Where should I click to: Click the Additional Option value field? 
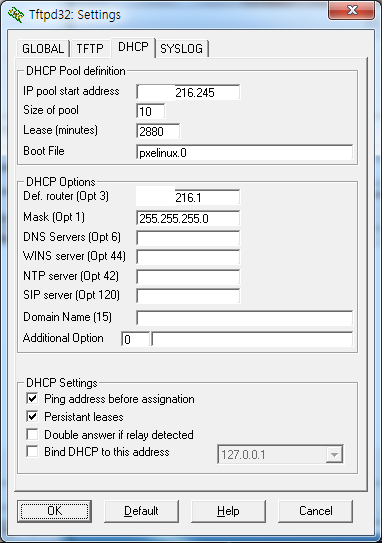(x=252, y=339)
